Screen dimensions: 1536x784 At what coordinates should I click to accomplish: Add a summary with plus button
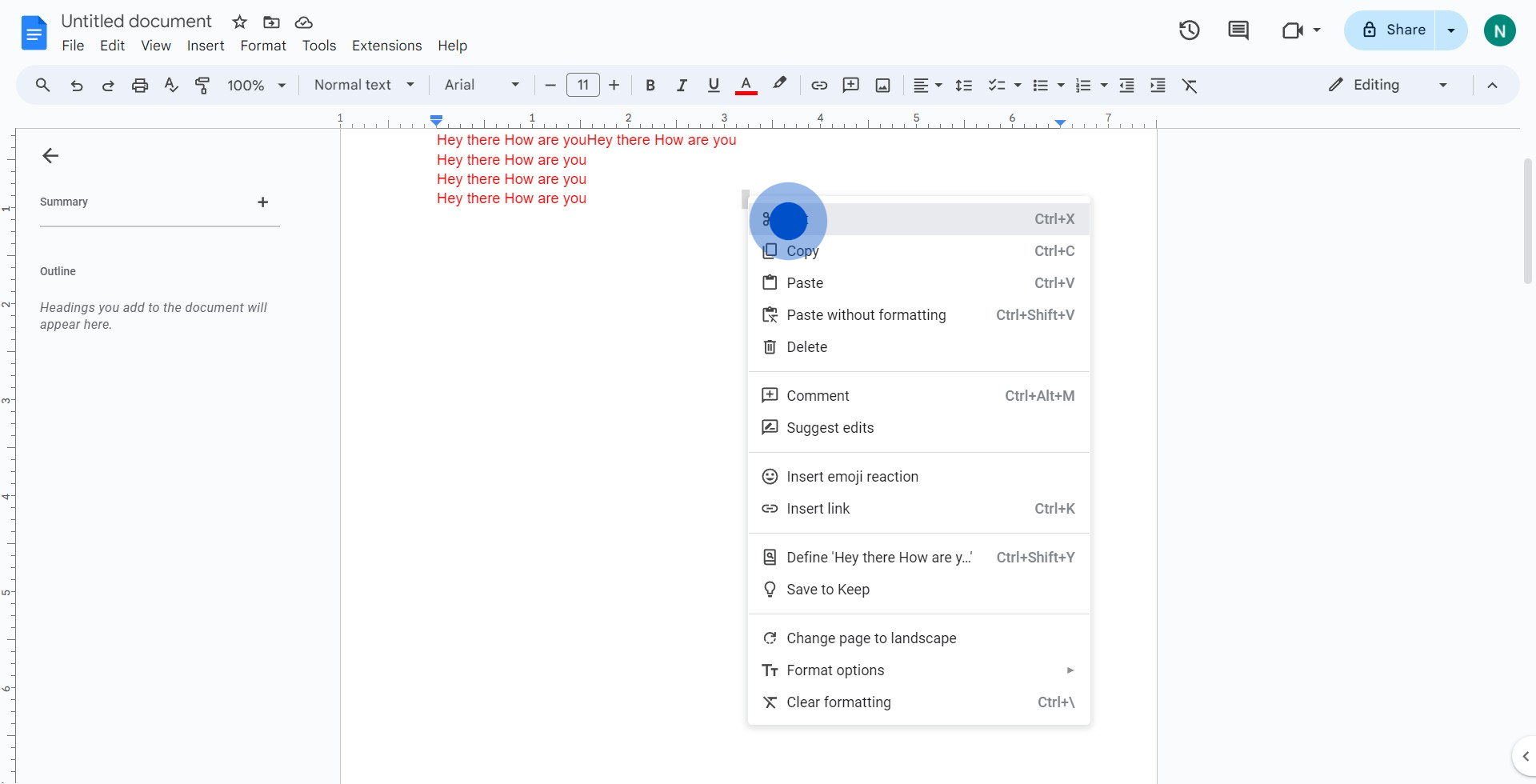tap(262, 202)
